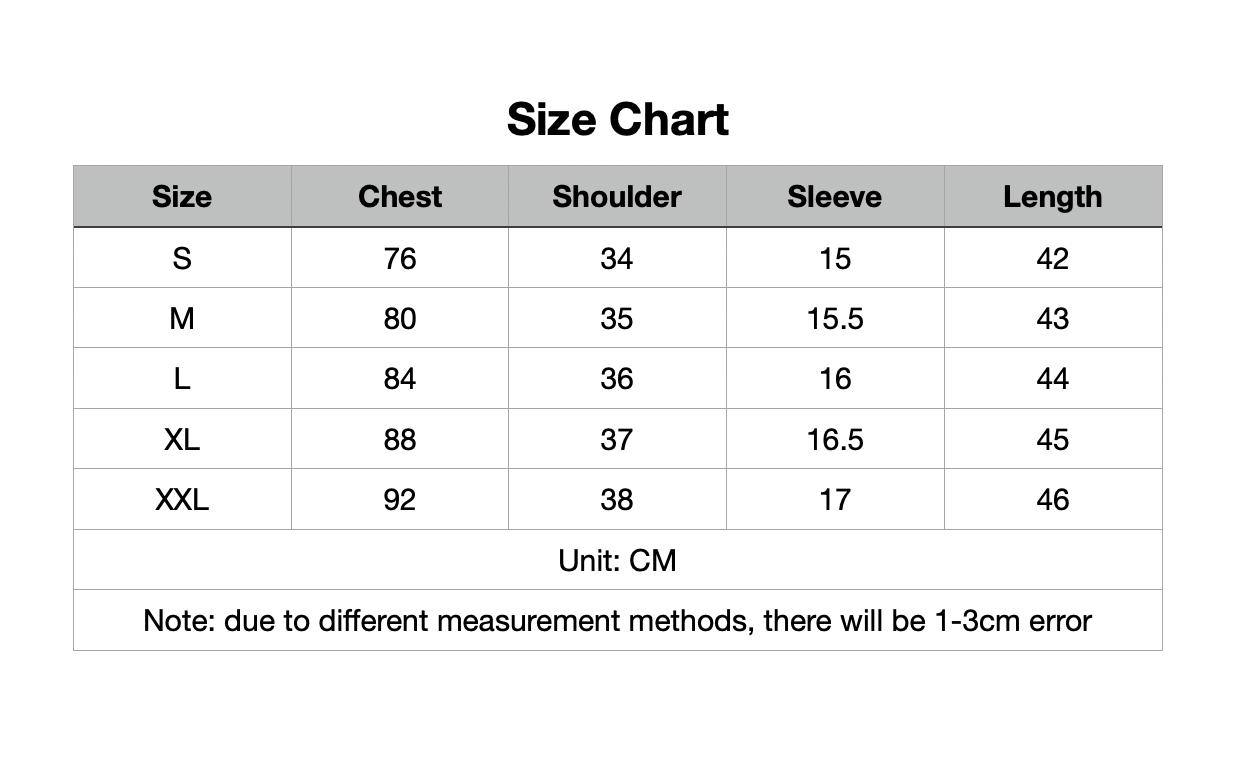This screenshot has width=1248, height=776.
Task: Click the L size row label
Action: coord(182,379)
